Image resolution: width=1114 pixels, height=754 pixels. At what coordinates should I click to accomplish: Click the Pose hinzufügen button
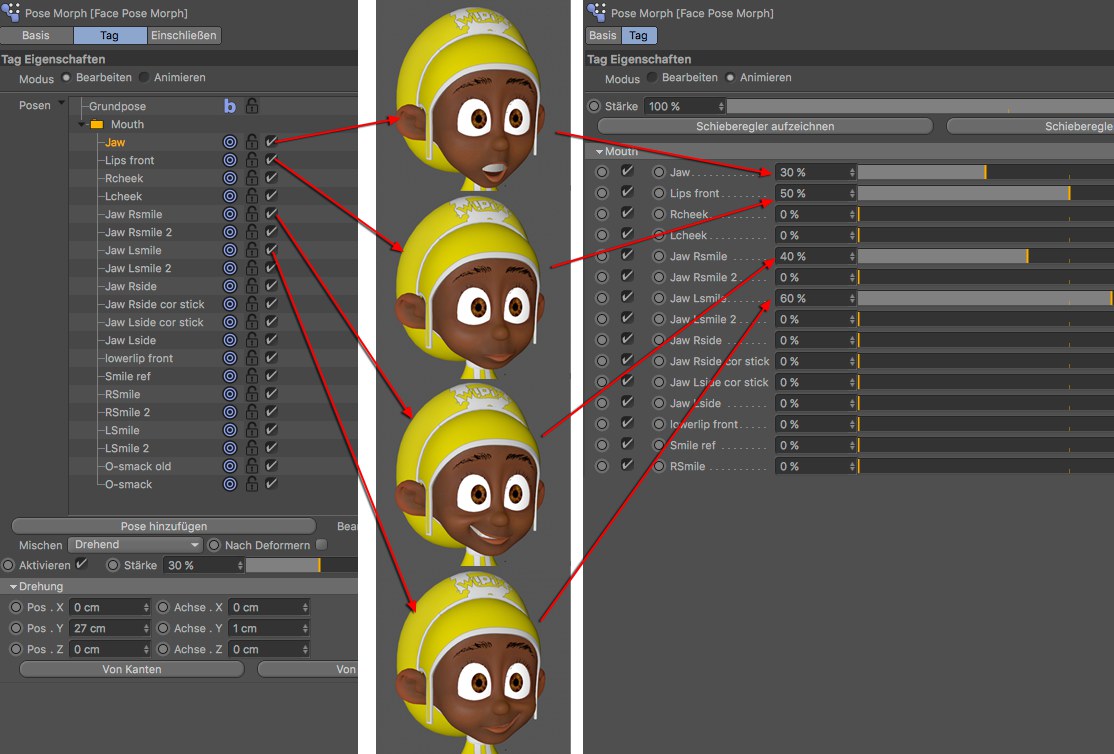tap(163, 526)
